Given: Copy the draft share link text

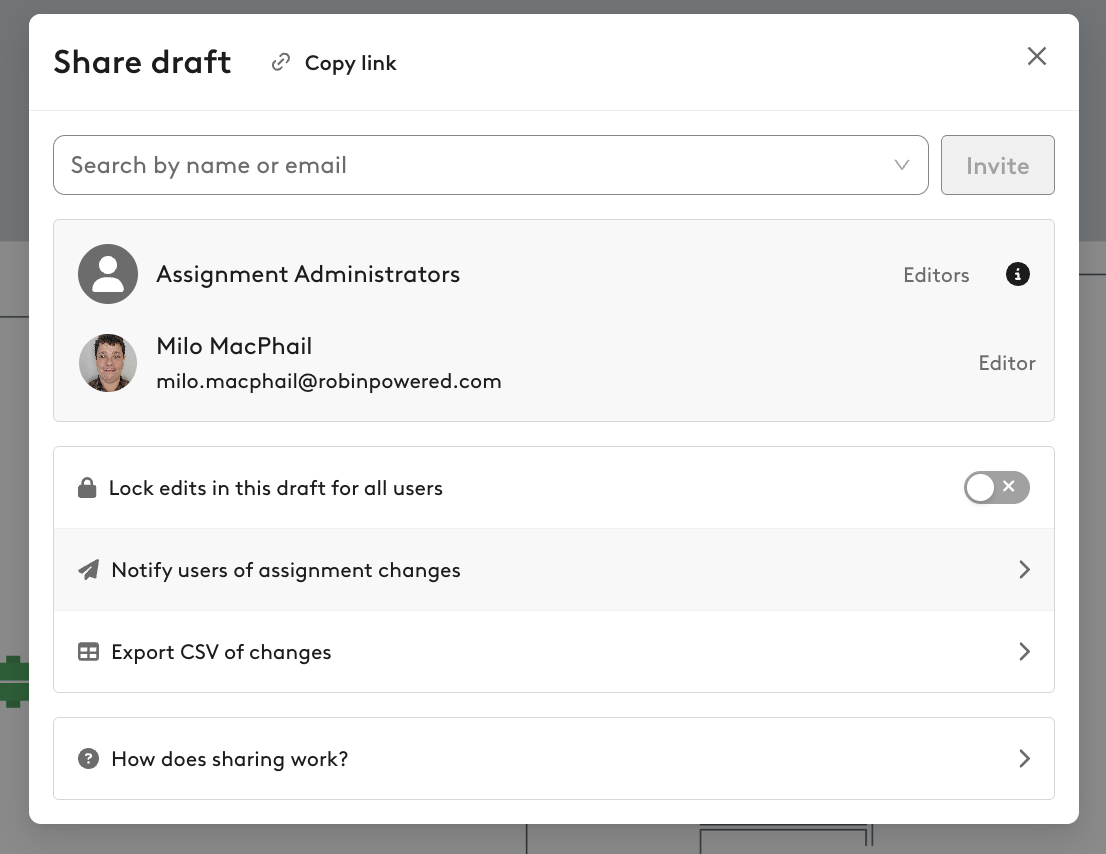Looking at the screenshot, I should tap(351, 63).
